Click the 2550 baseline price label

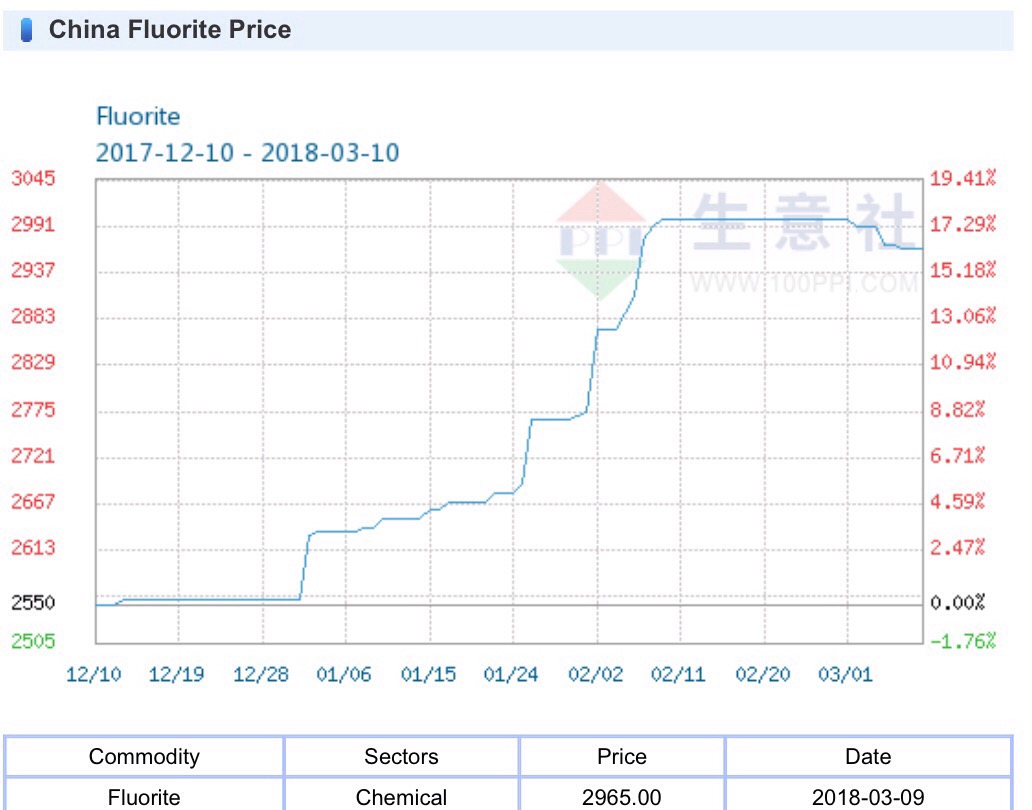[33, 603]
